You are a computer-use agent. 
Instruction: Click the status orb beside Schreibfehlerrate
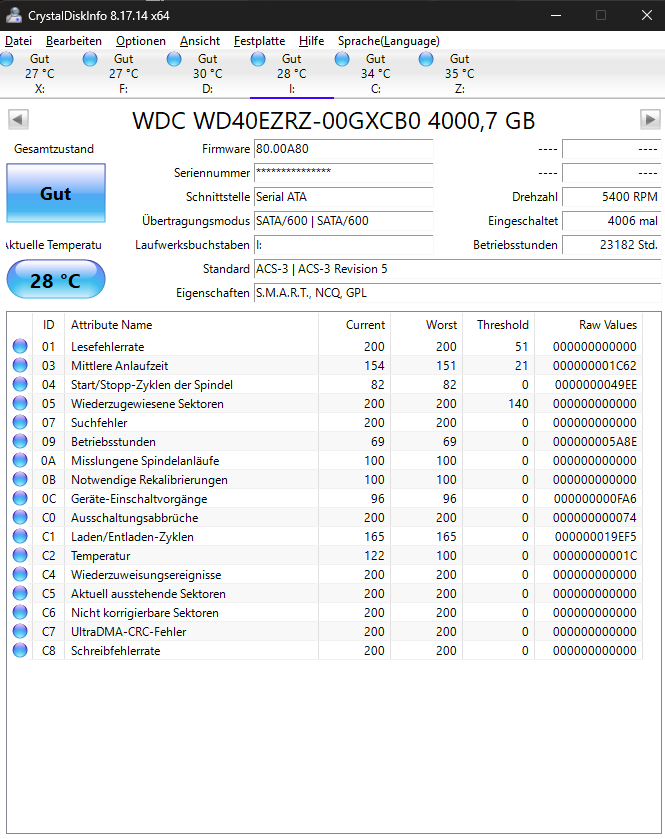[x=20, y=651]
